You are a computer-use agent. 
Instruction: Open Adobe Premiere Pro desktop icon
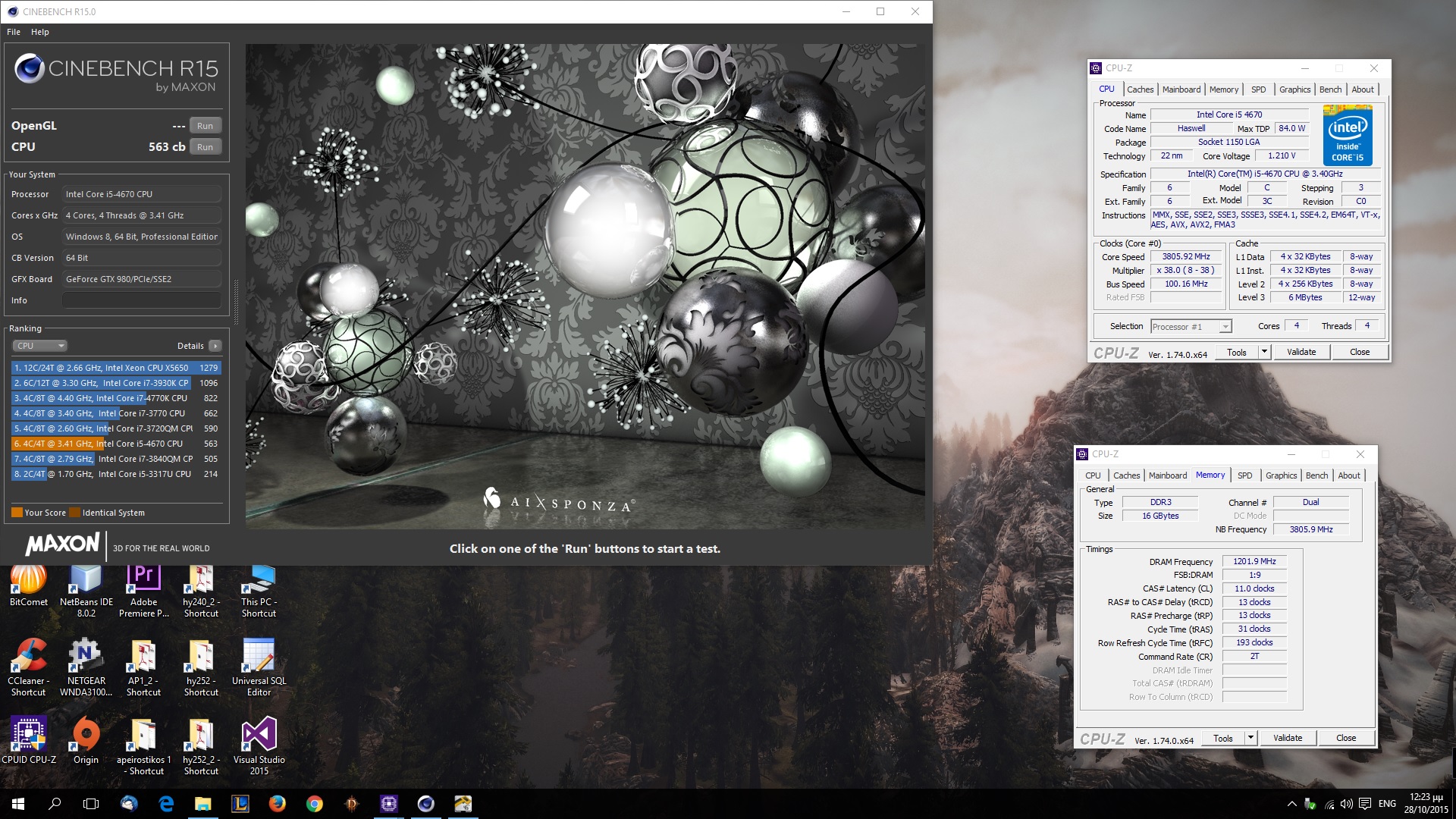[x=144, y=591]
